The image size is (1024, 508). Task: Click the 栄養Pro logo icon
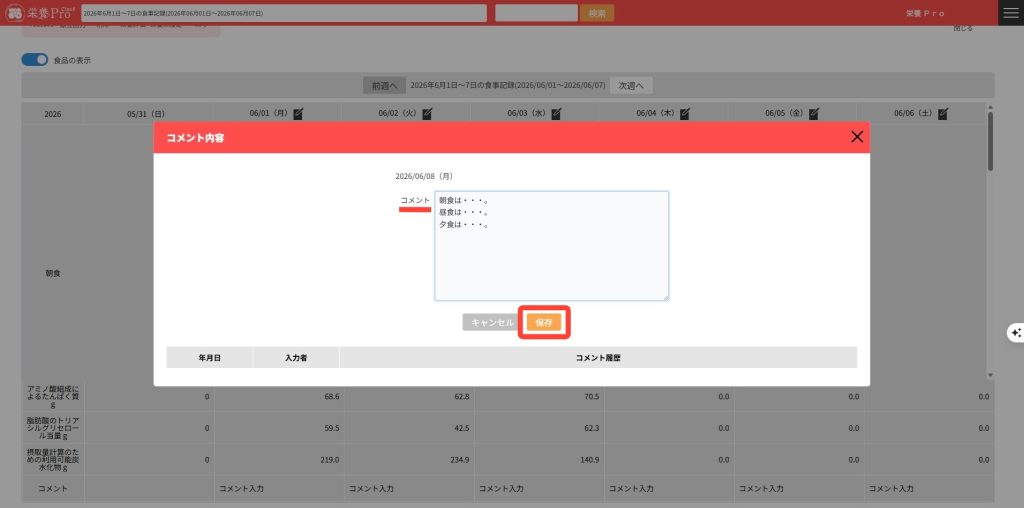coord(14,12)
